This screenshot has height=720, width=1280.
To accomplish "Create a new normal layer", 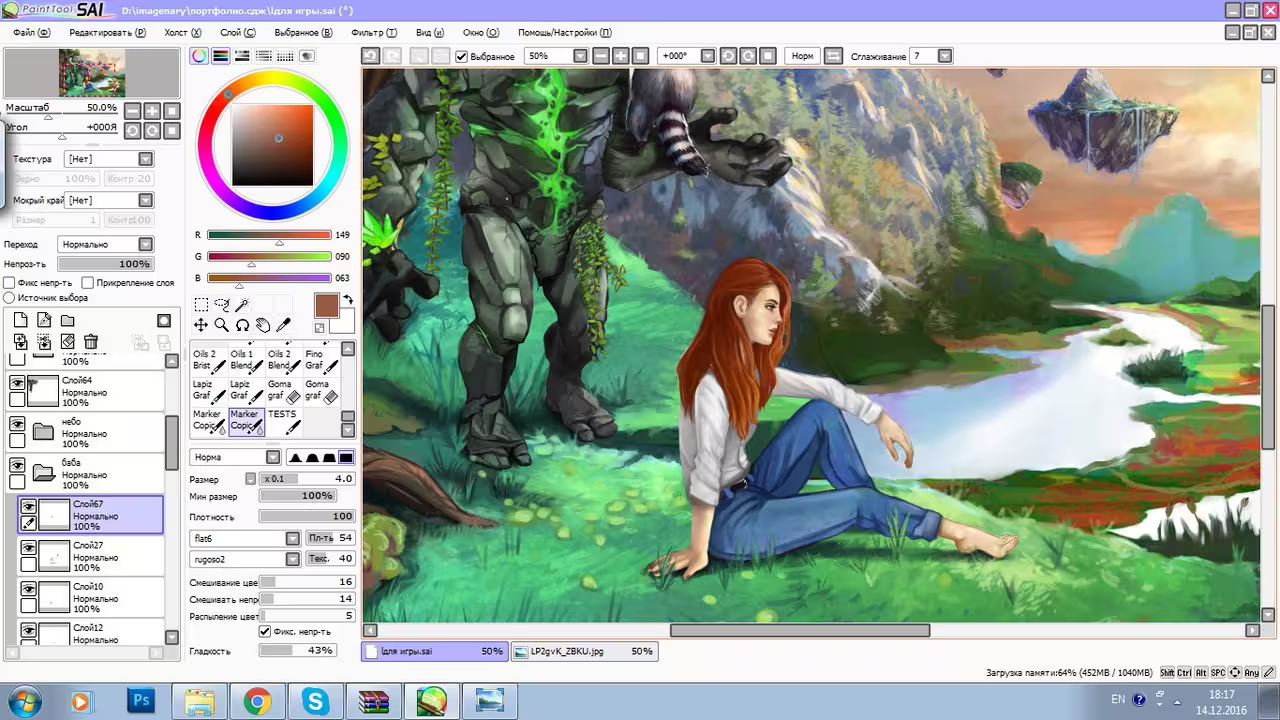I will point(20,320).
